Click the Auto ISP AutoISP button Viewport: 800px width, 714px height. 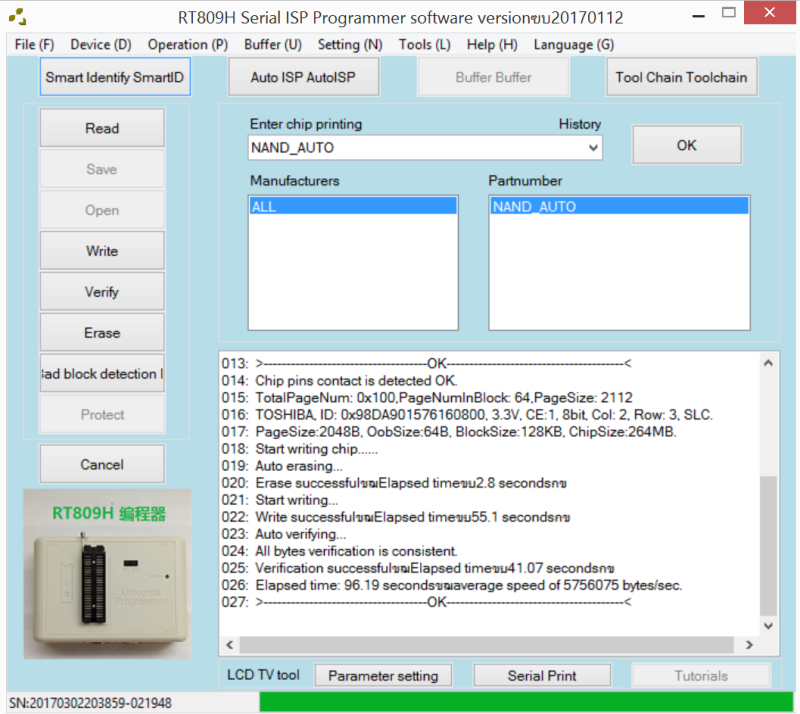305,76
